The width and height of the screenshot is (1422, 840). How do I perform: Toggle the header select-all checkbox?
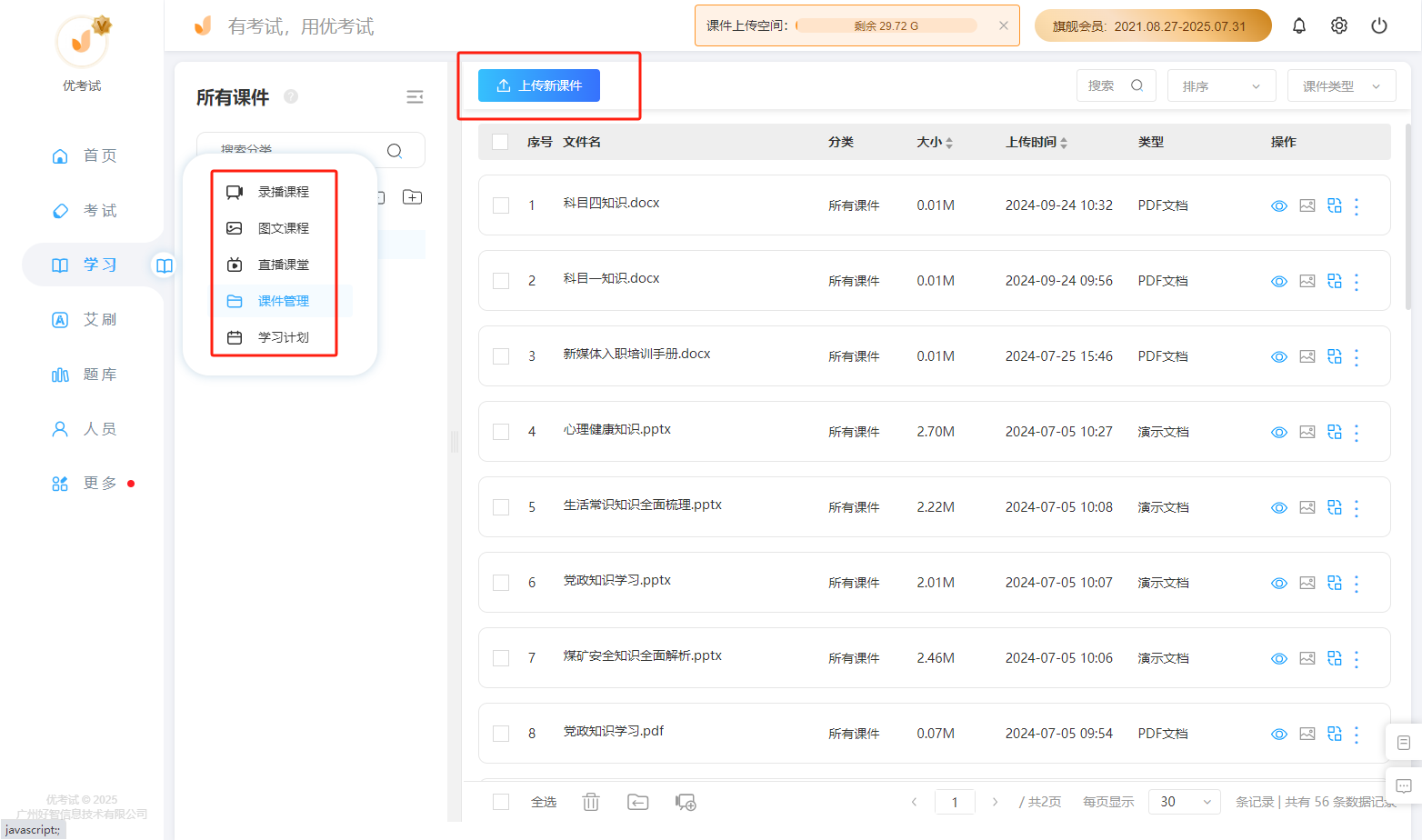[x=500, y=142]
